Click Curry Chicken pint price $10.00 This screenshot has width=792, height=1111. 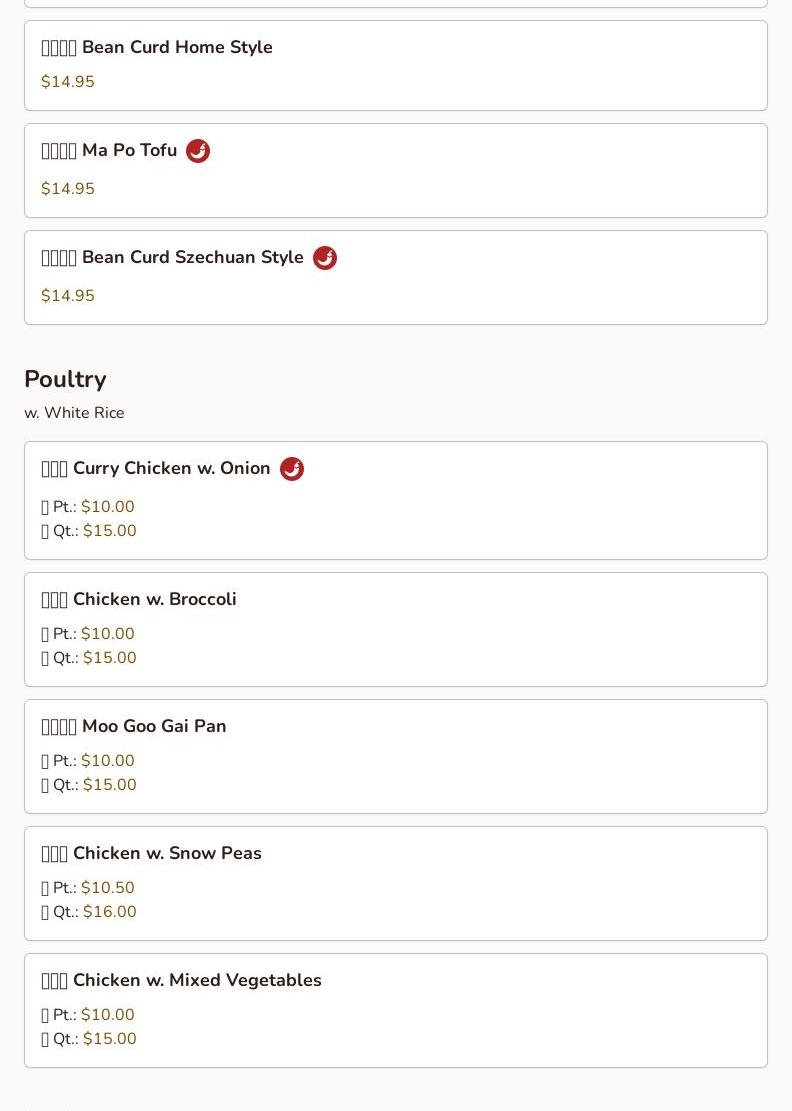(107, 507)
